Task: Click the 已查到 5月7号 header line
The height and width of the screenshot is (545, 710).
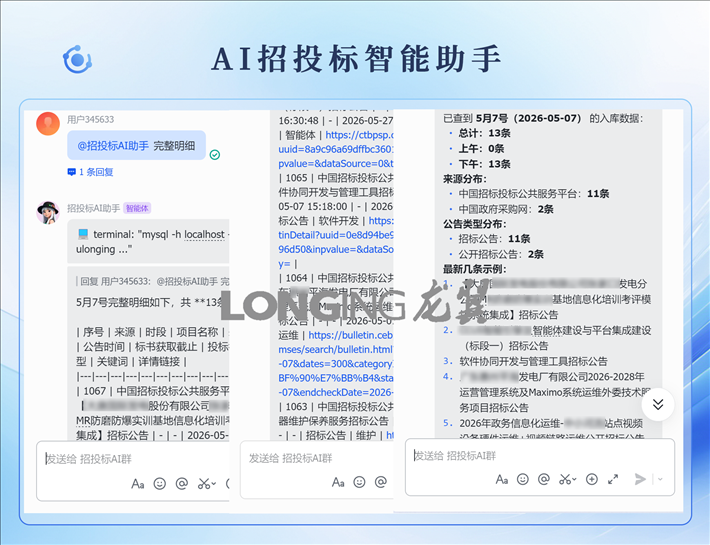Action: (543, 118)
